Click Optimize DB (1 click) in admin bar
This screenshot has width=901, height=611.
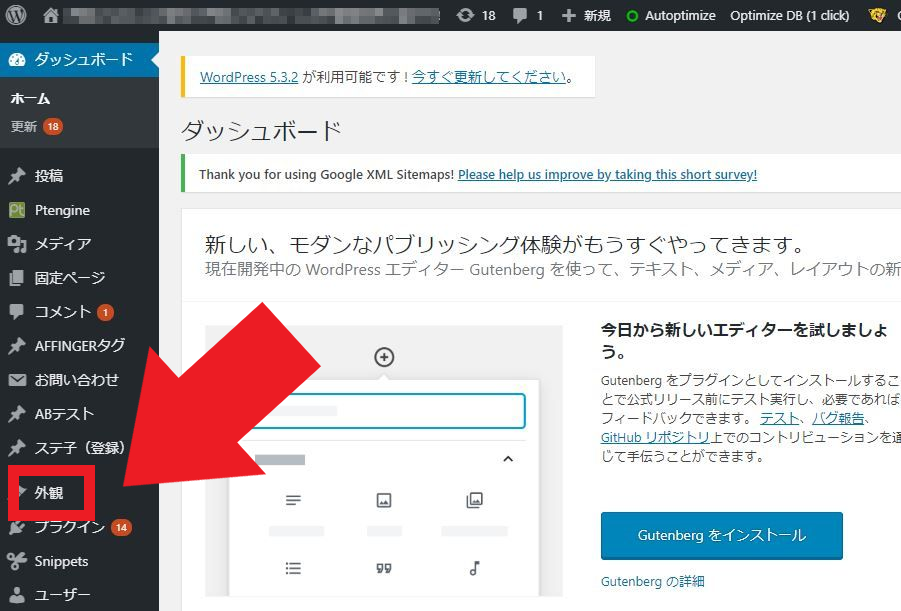[790, 16]
